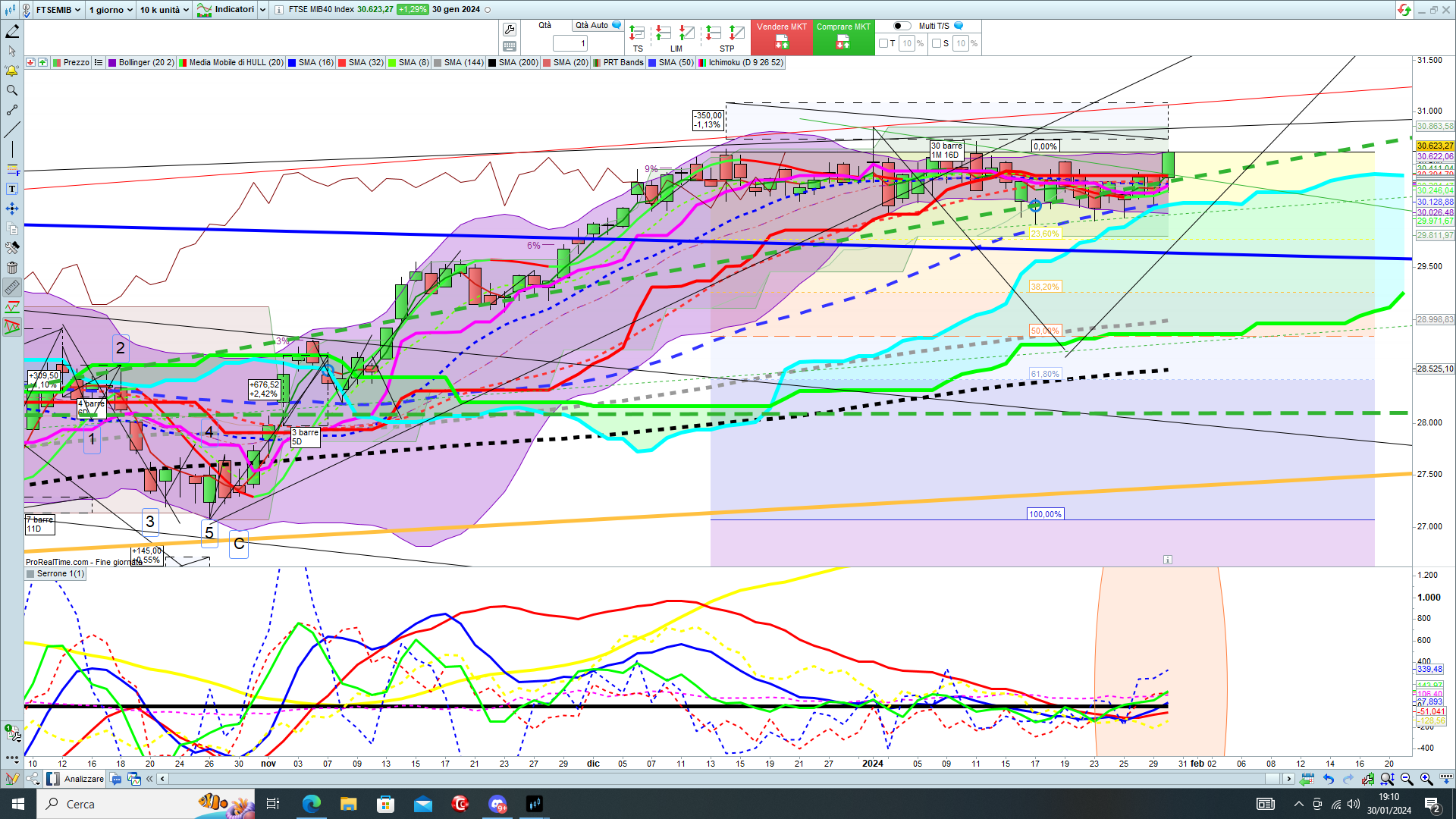
Task: Click the Vendere MKT button
Action: click(782, 38)
